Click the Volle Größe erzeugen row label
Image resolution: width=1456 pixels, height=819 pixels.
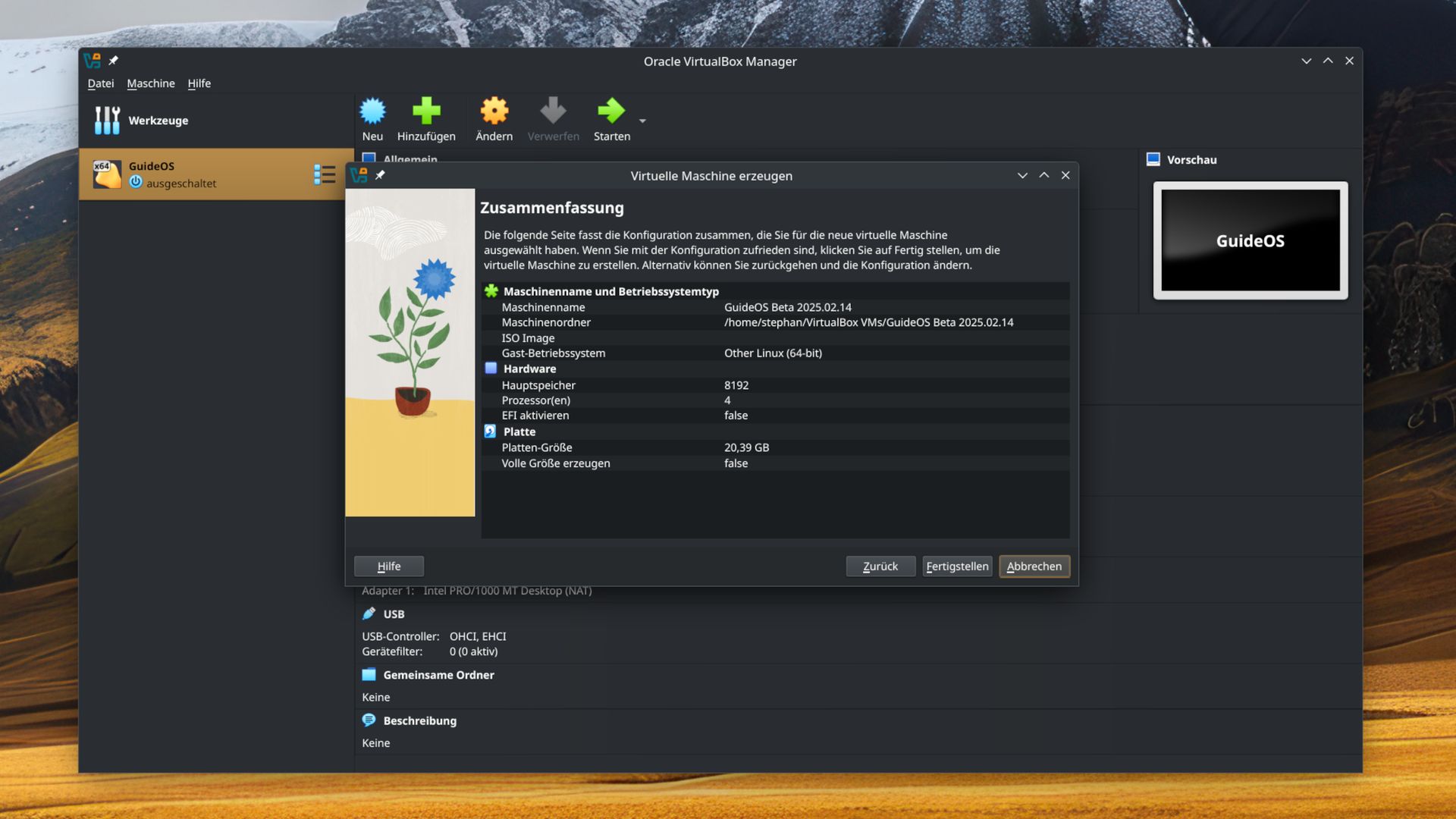555,463
